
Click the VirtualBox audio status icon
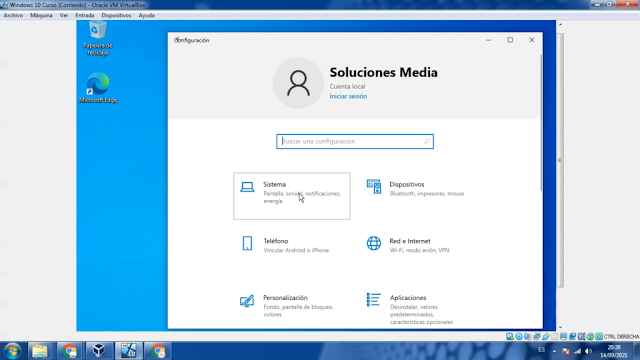click(x=527, y=337)
